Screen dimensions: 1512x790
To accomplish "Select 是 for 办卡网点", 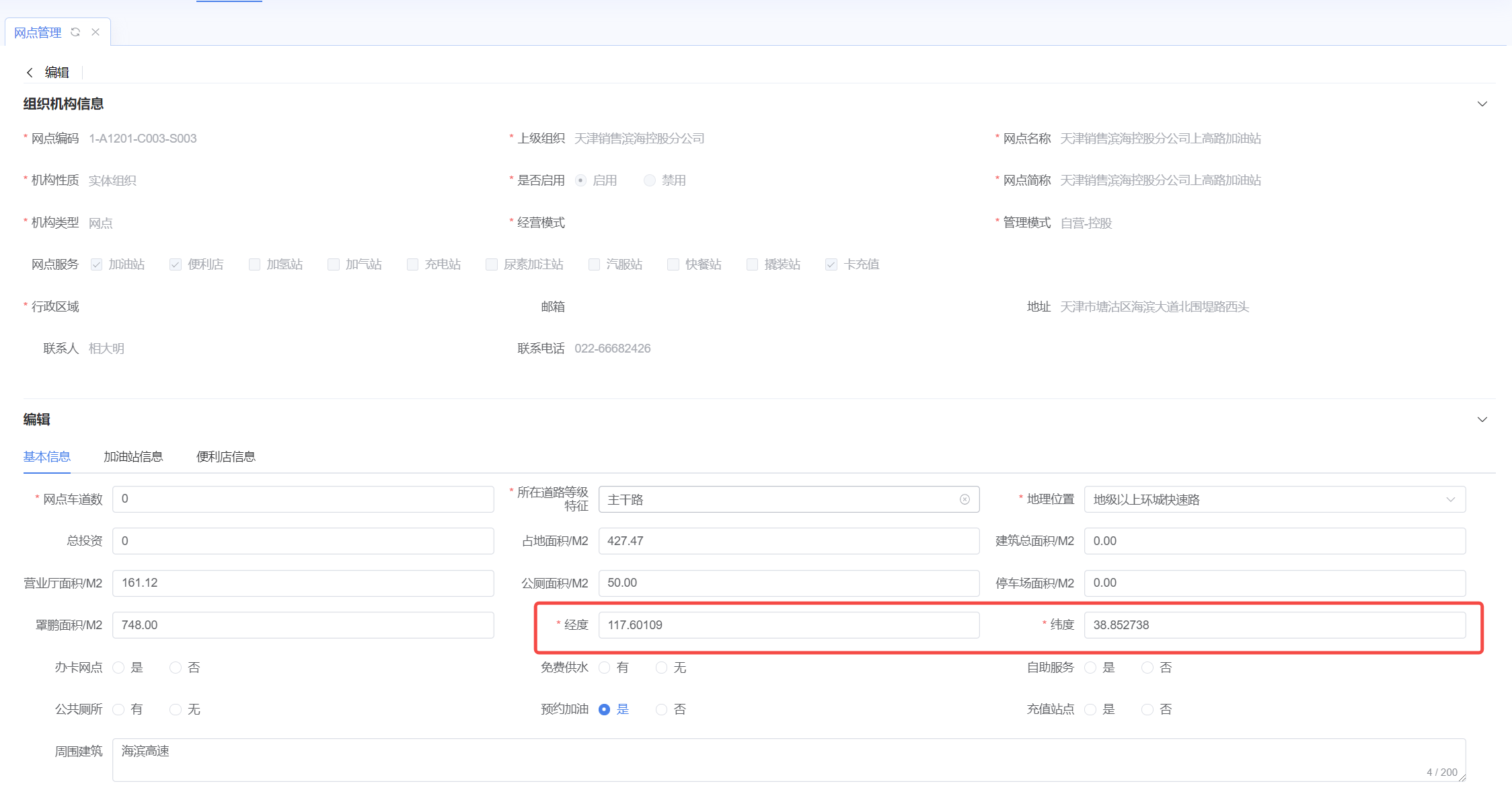I will [x=119, y=668].
